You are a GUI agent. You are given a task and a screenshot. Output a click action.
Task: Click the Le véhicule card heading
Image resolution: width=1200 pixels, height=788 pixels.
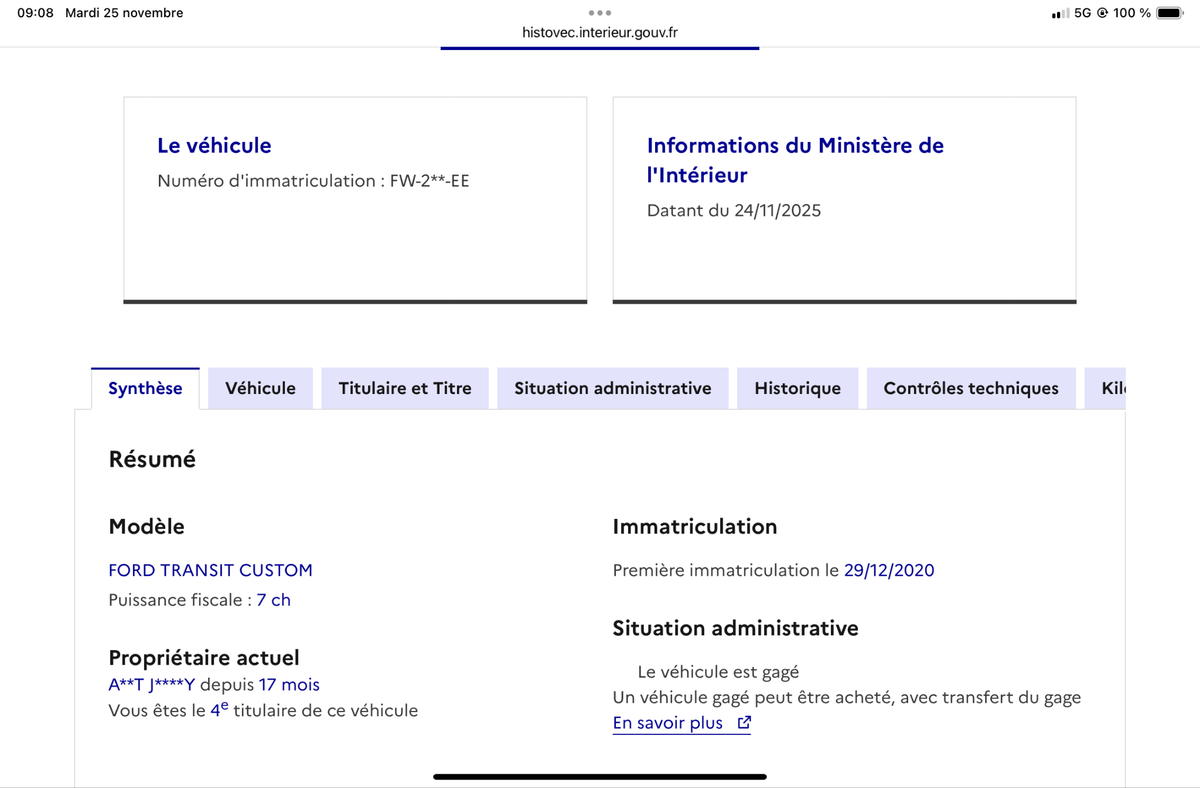click(214, 145)
